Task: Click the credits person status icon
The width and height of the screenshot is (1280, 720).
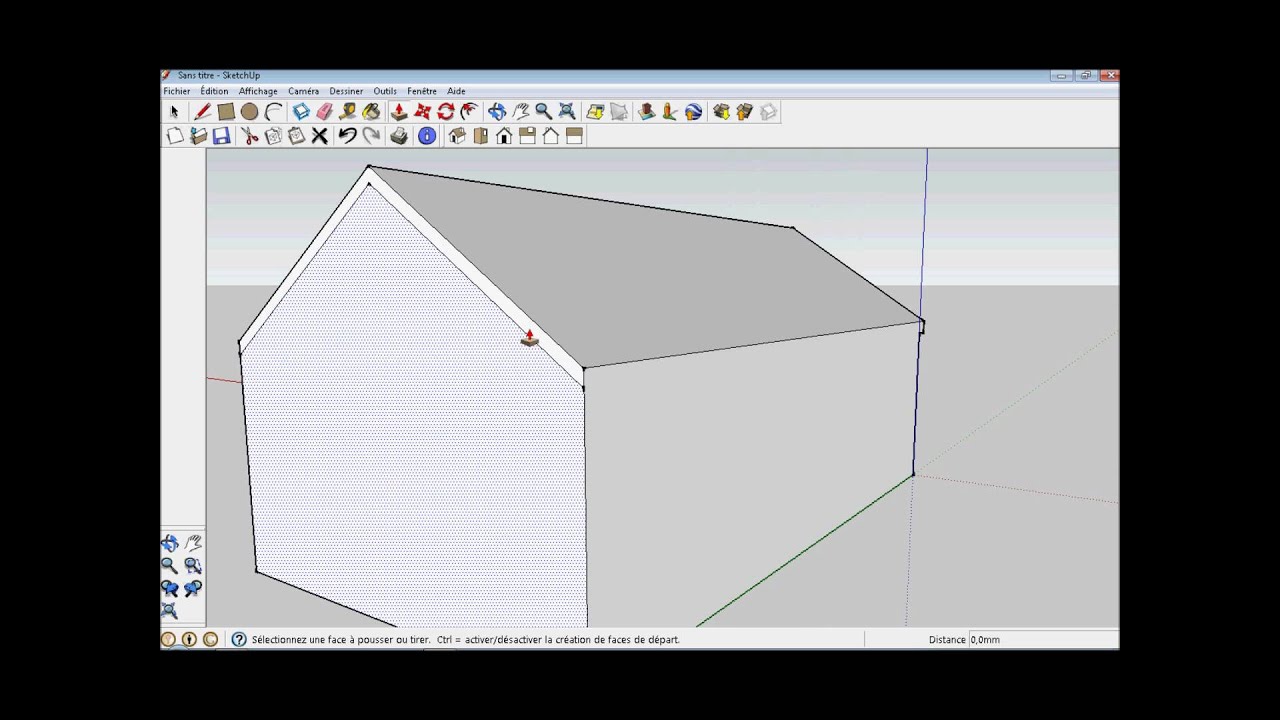Action: [189, 640]
